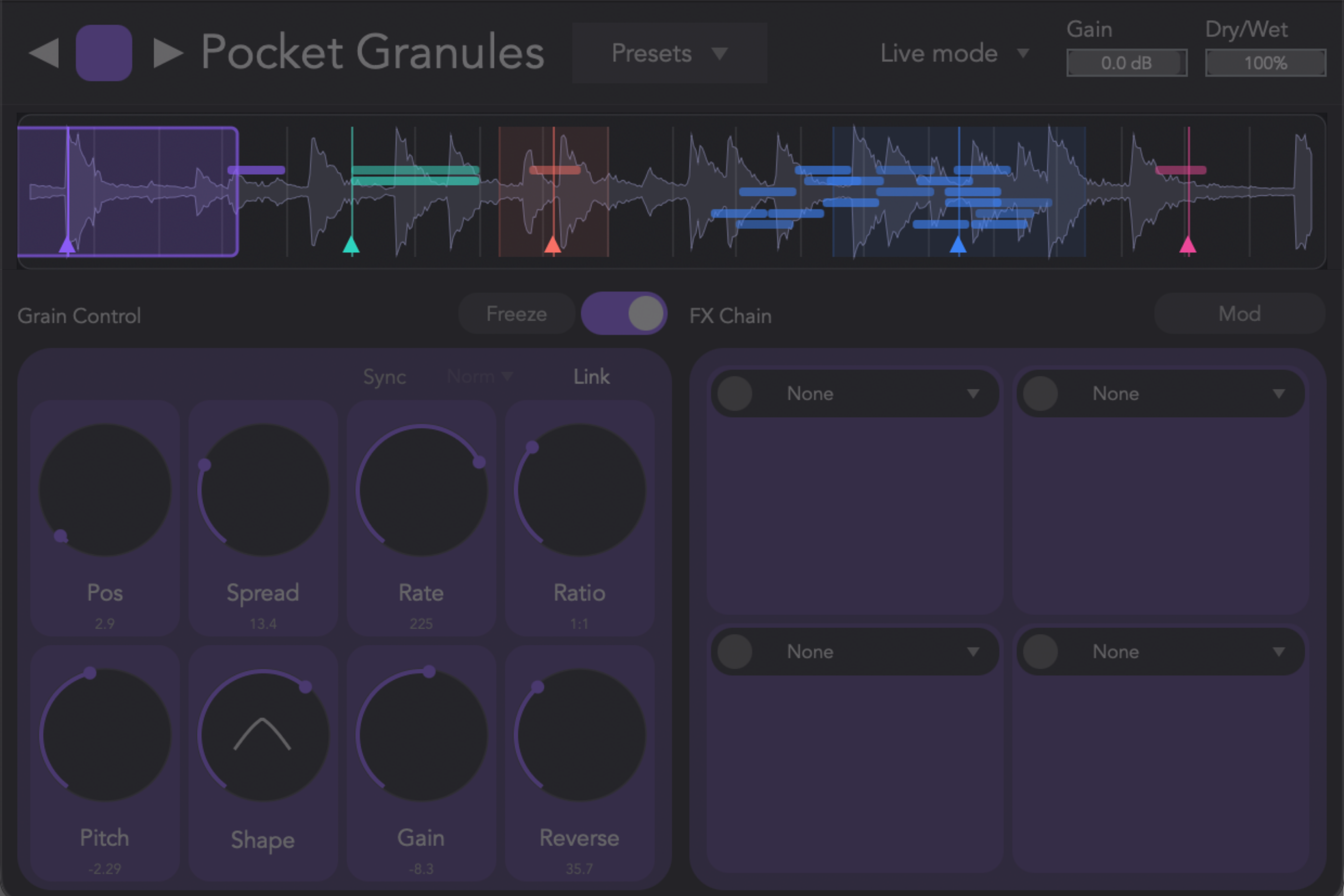
Task: Click the Pocket Granules title
Action: tap(373, 52)
